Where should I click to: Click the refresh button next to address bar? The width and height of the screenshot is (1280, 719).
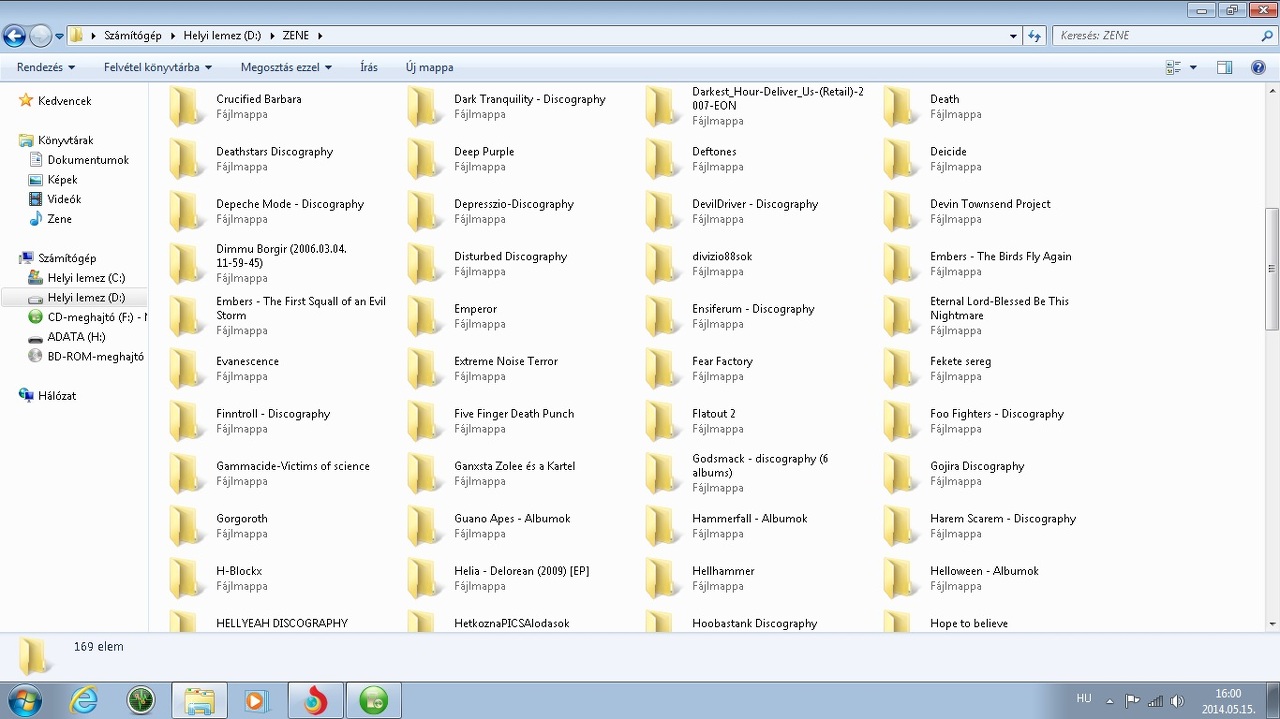1035,35
